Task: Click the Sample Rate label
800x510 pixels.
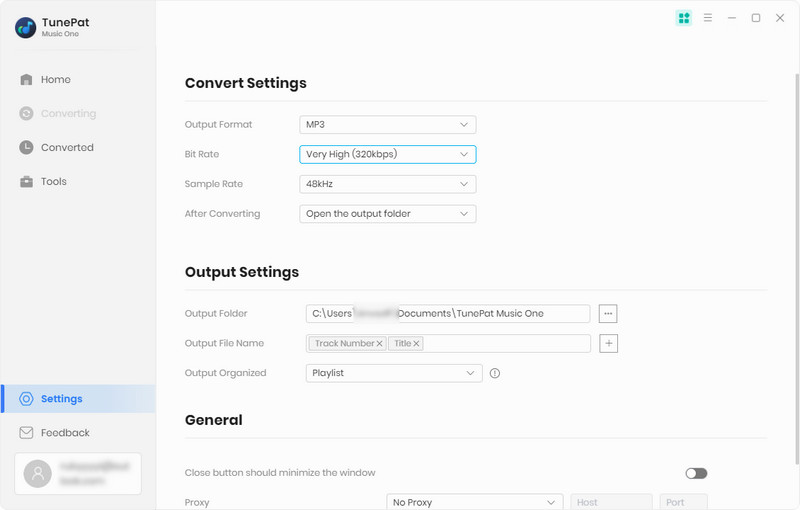Action: pyautogui.click(x=214, y=184)
